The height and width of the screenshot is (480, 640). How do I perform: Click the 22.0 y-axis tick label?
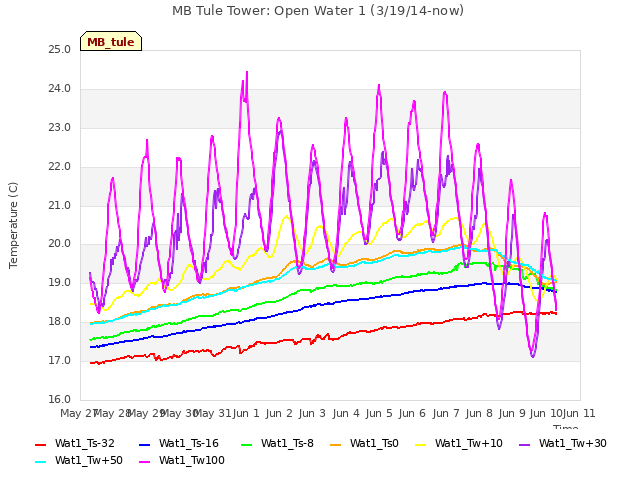pos(60,167)
